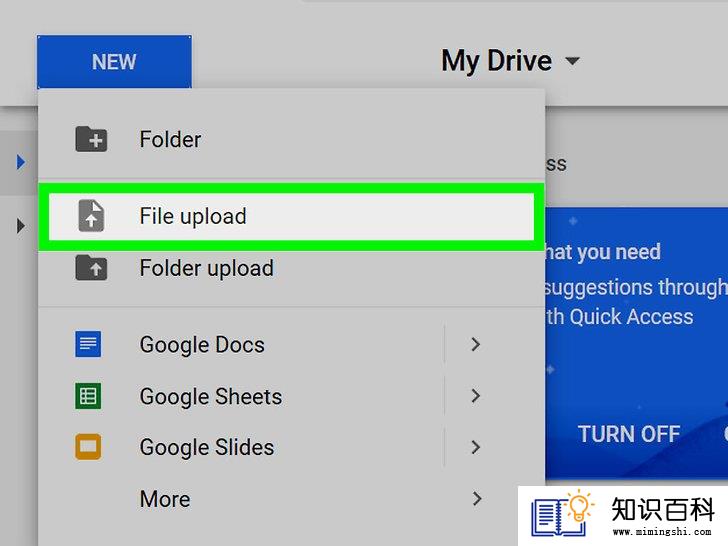This screenshot has height=546, width=728.
Task: Open the My Drive dropdown arrow
Action: coord(572,61)
